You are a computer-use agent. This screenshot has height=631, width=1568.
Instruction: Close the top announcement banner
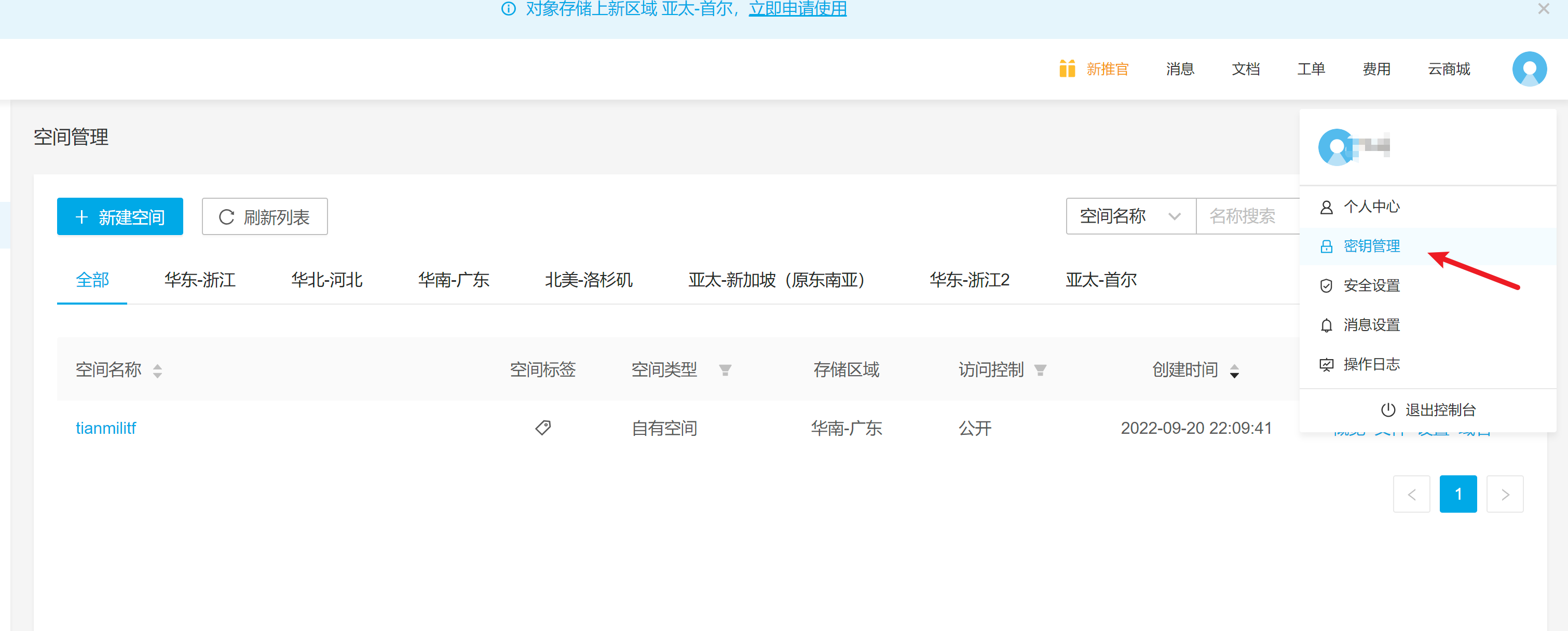(1543, 9)
